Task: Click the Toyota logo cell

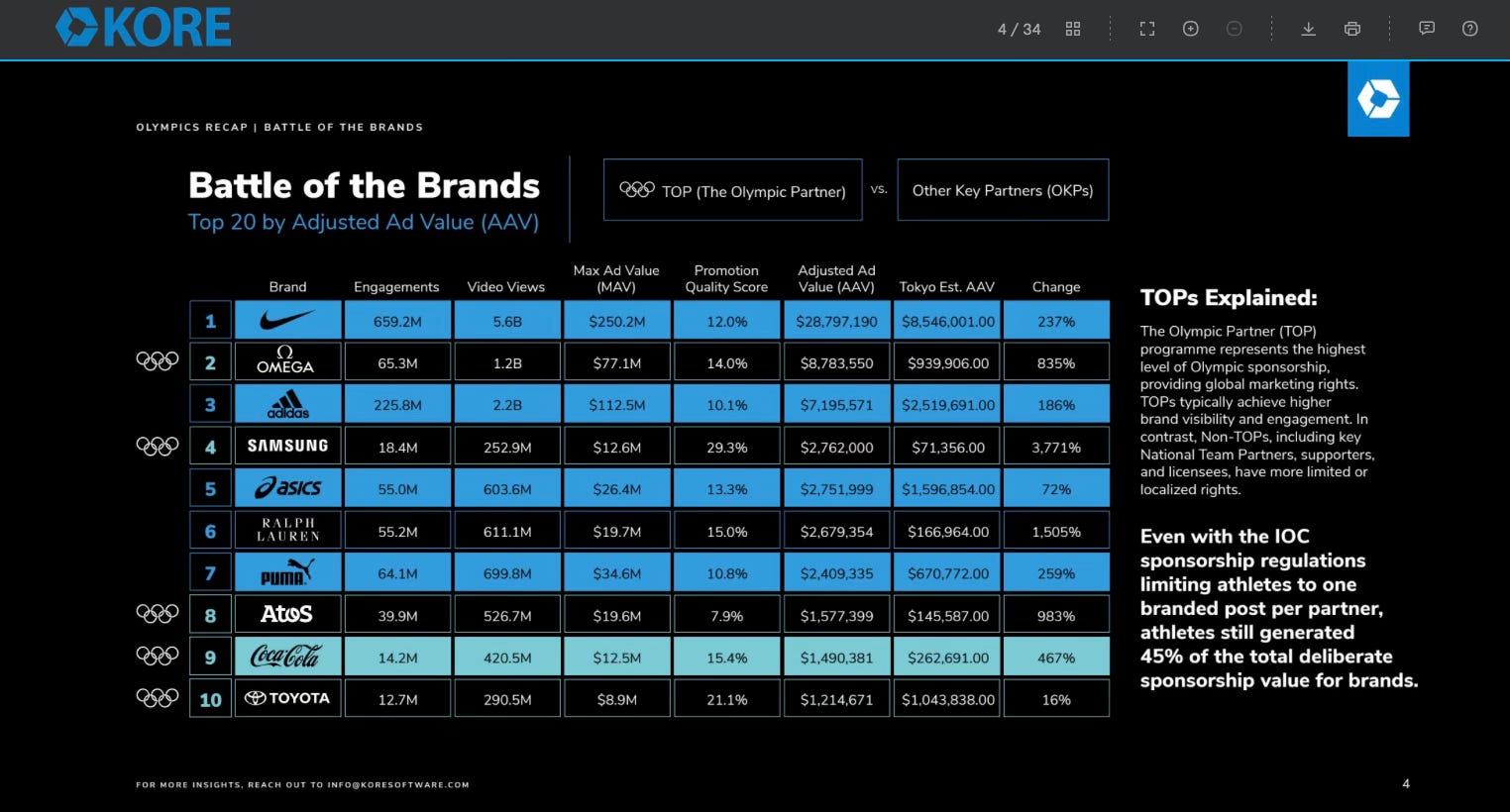Action: click(288, 699)
